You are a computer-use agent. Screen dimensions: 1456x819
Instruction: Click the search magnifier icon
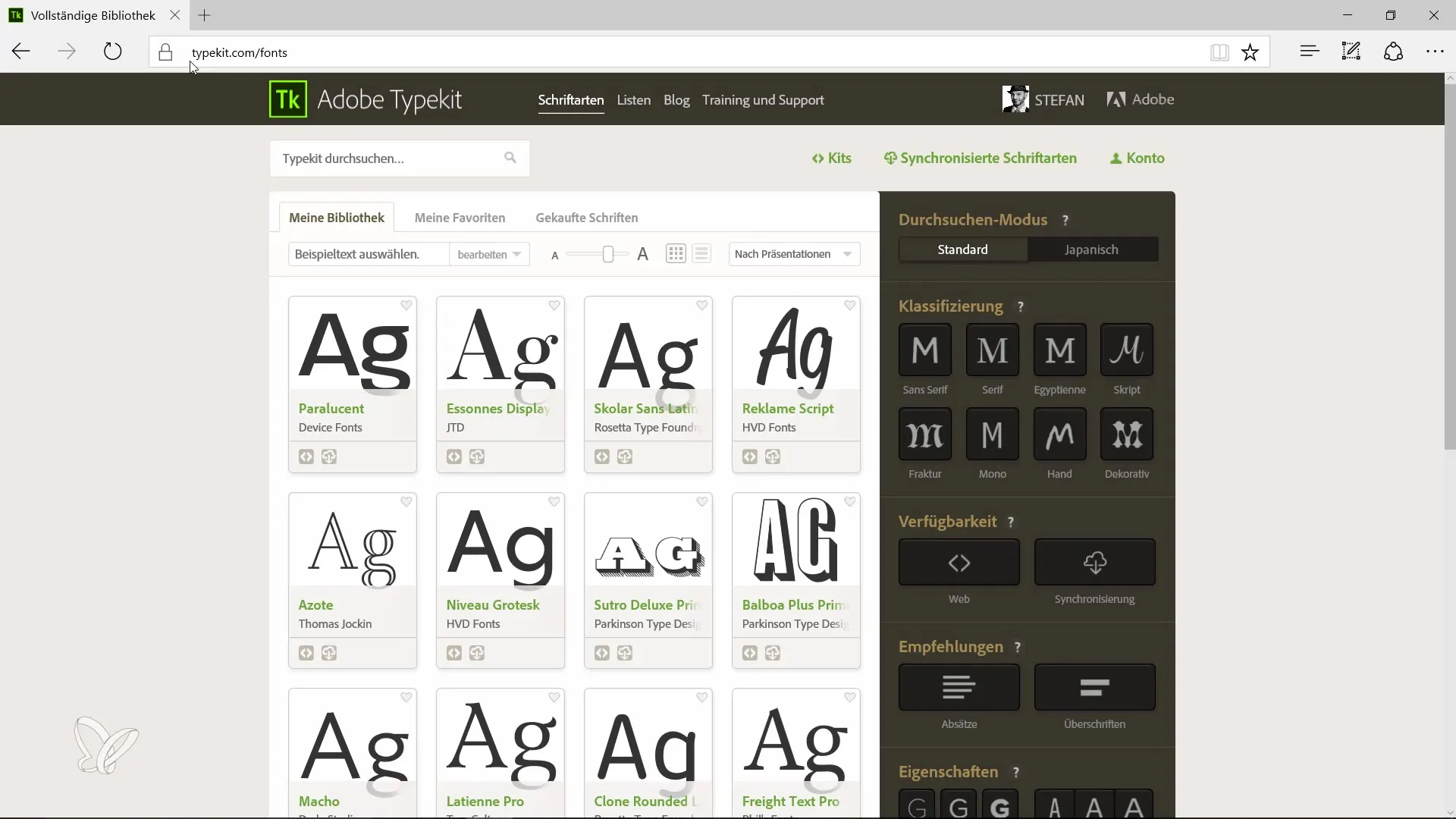tap(510, 158)
